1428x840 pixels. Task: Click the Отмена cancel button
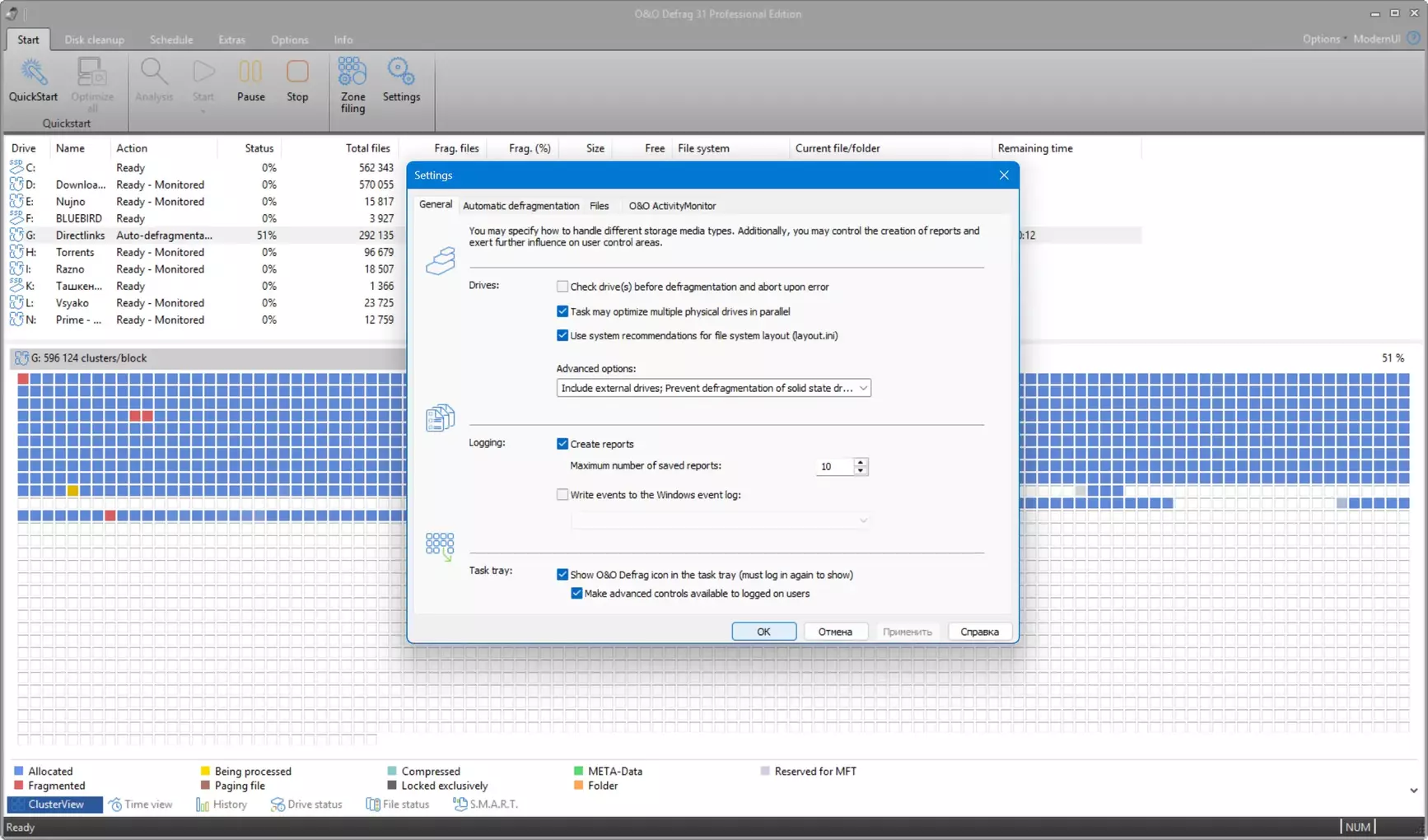834,632
